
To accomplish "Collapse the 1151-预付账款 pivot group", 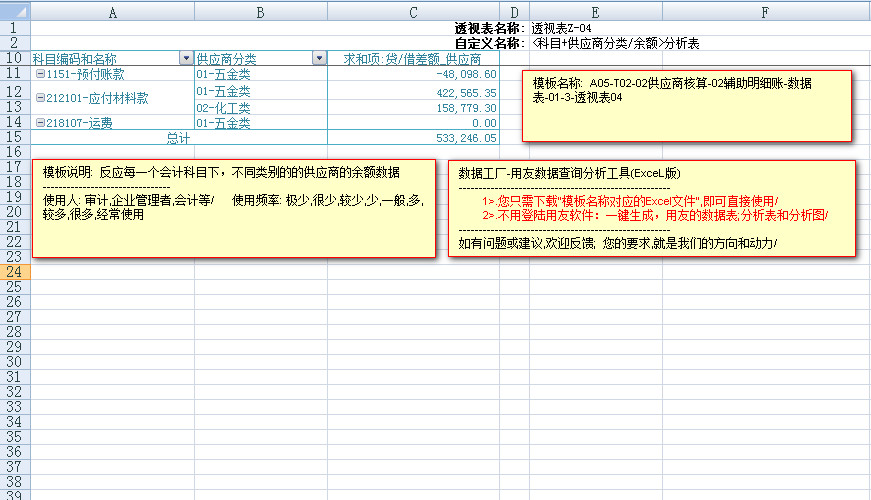I will click(39, 75).
